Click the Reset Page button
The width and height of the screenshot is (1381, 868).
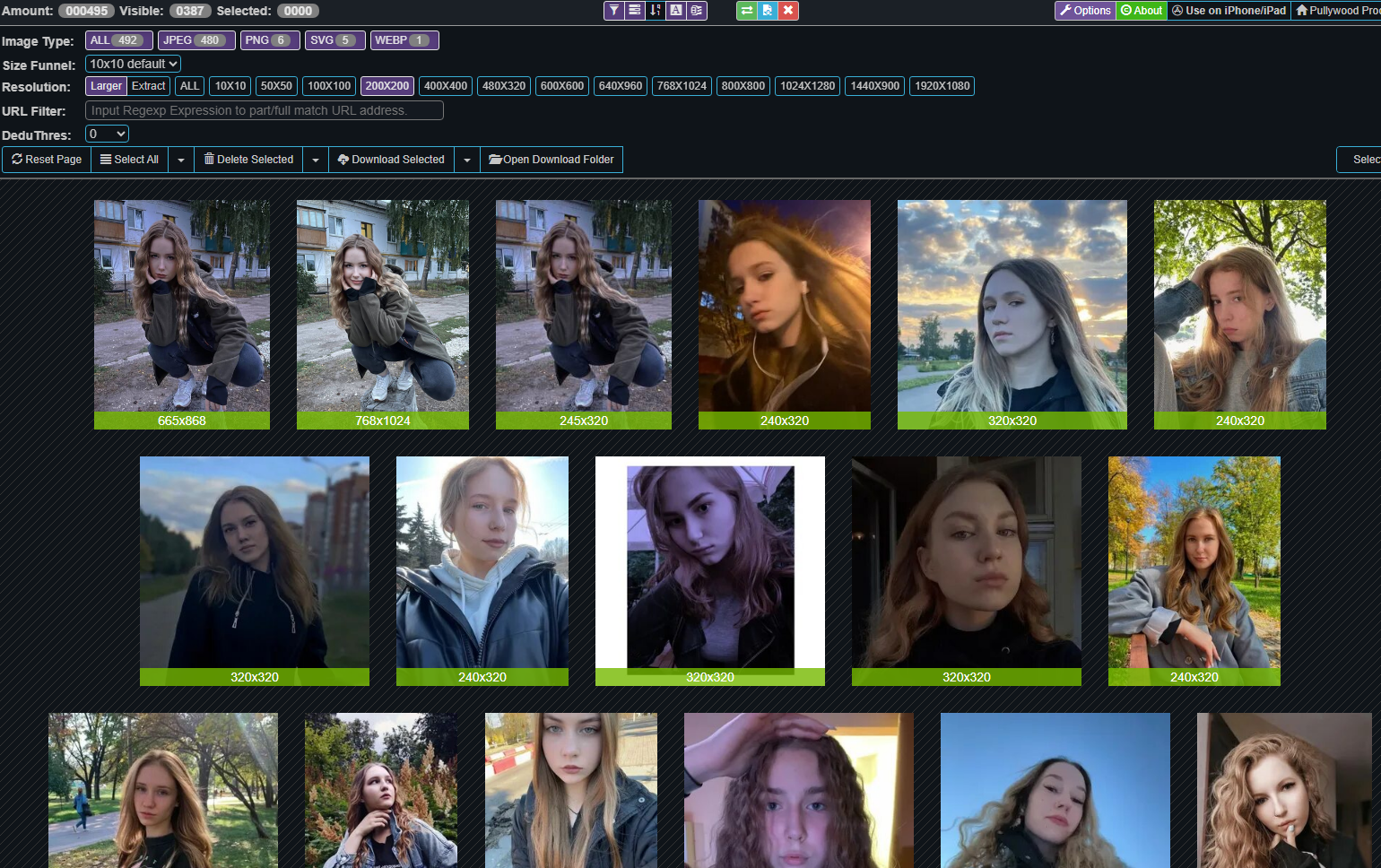point(47,160)
